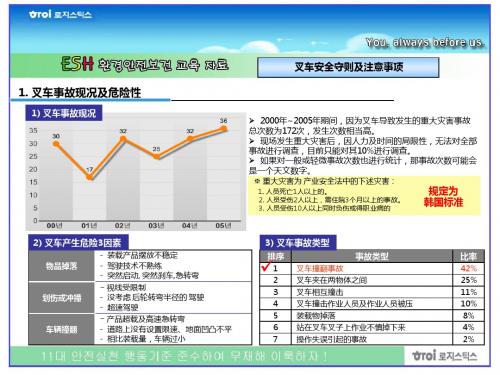Click the '叉车撞击作业人员及作业人员被压' row

coord(372,304)
